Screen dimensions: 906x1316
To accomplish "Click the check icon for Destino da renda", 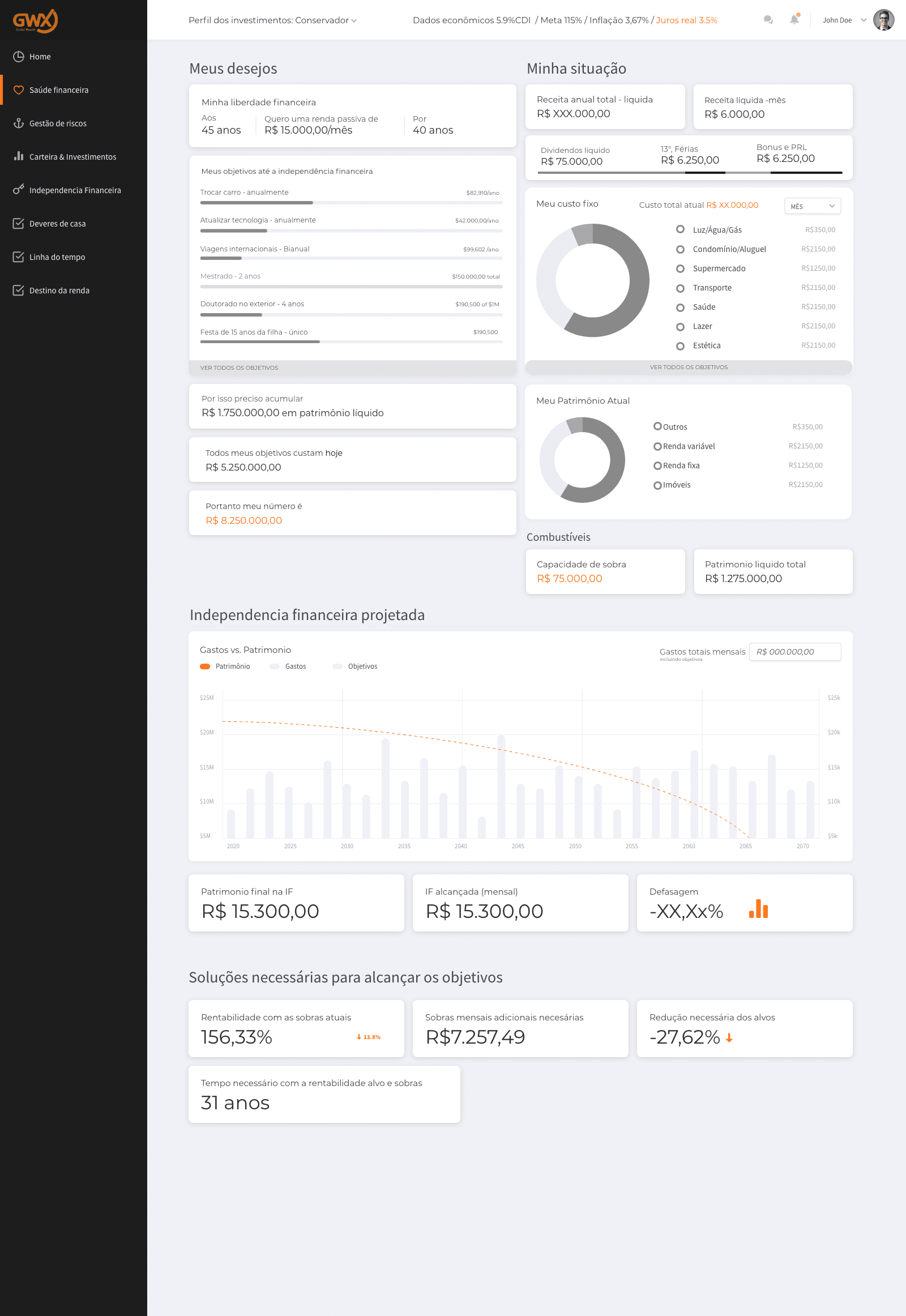I will tap(19, 290).
